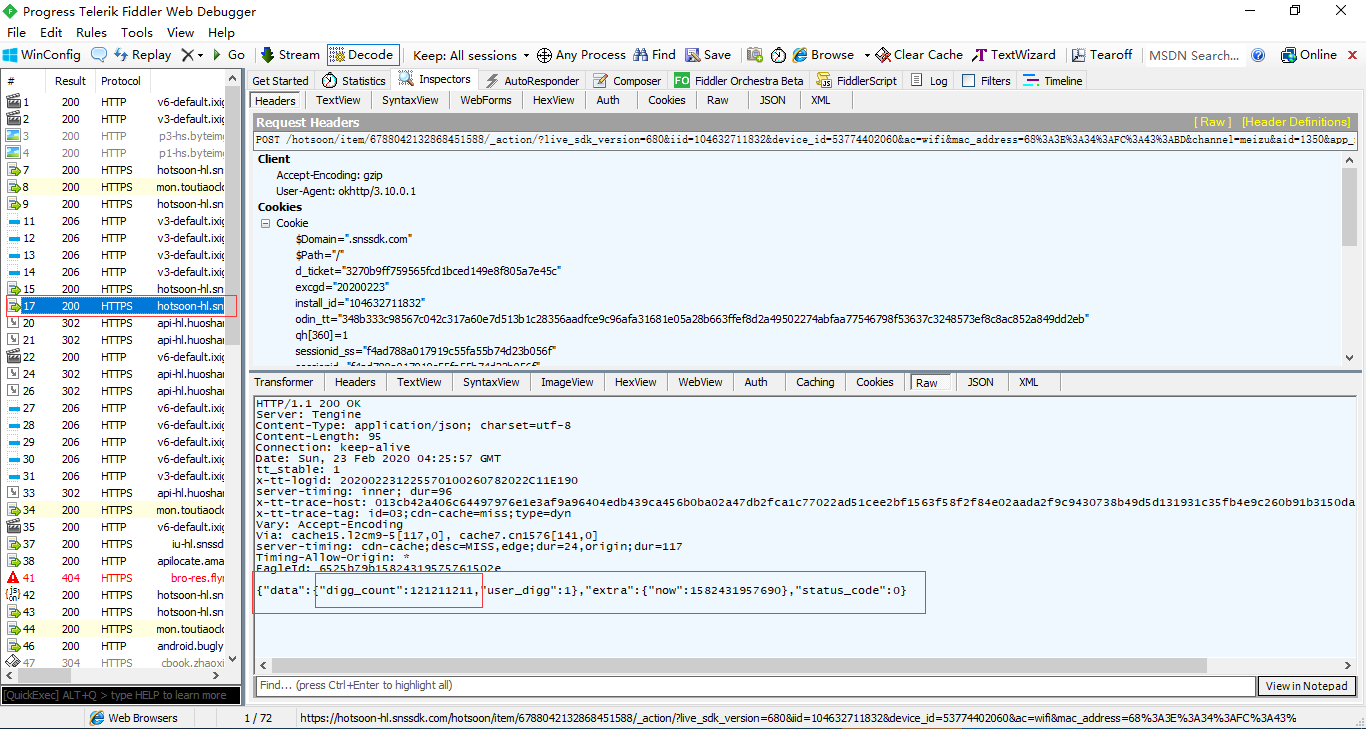Screen dimensions: 1366x729
Task: Click the Result column header
Action: click(x=70, y=81)
